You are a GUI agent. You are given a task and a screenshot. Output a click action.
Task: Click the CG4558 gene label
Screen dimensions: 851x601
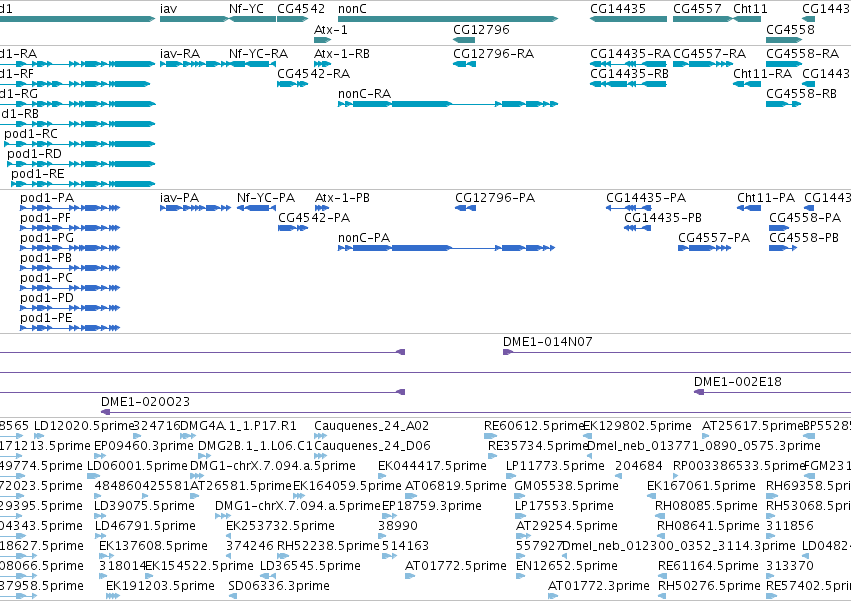tap(790, 30)
